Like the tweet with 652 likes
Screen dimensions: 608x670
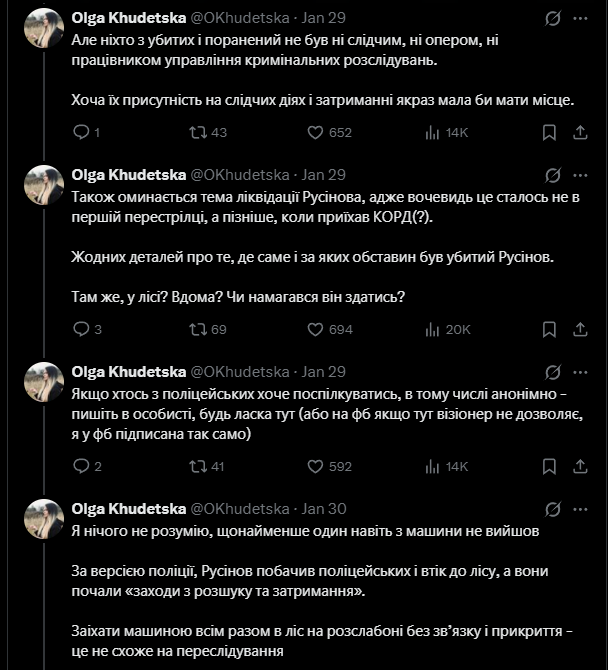315,132
